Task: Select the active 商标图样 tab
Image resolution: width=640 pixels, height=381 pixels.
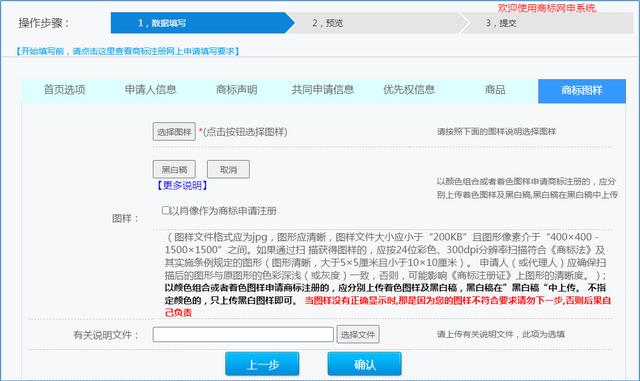Action: 582,91
